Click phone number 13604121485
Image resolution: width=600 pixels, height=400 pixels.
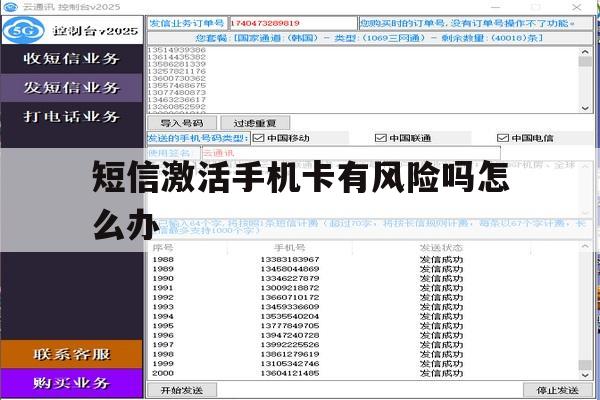290,373
